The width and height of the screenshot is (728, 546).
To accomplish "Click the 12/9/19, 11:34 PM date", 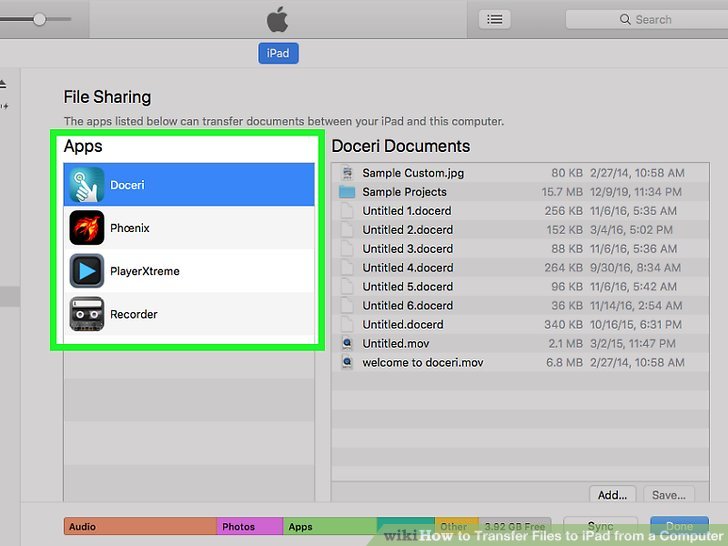I will pos(636,192).
